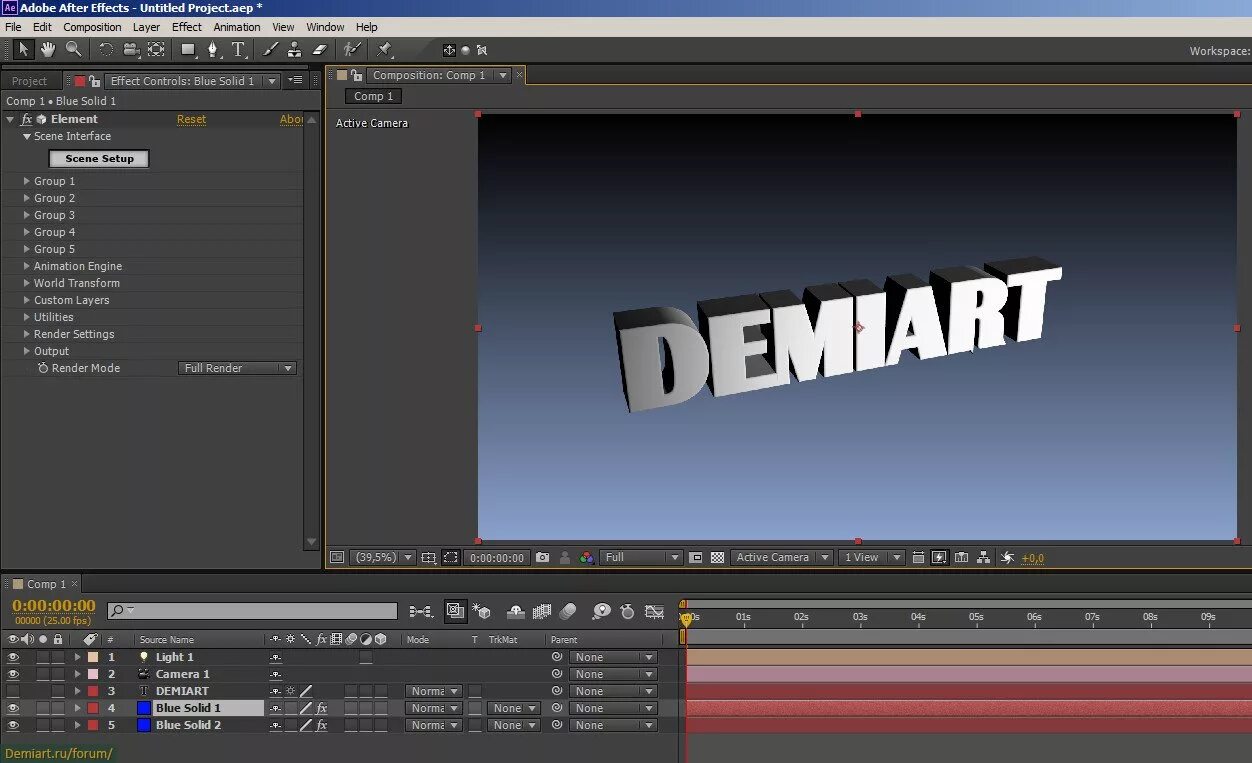Open the Effect menu
Viewport: 1252px width, 763px height.
[187, 27]
